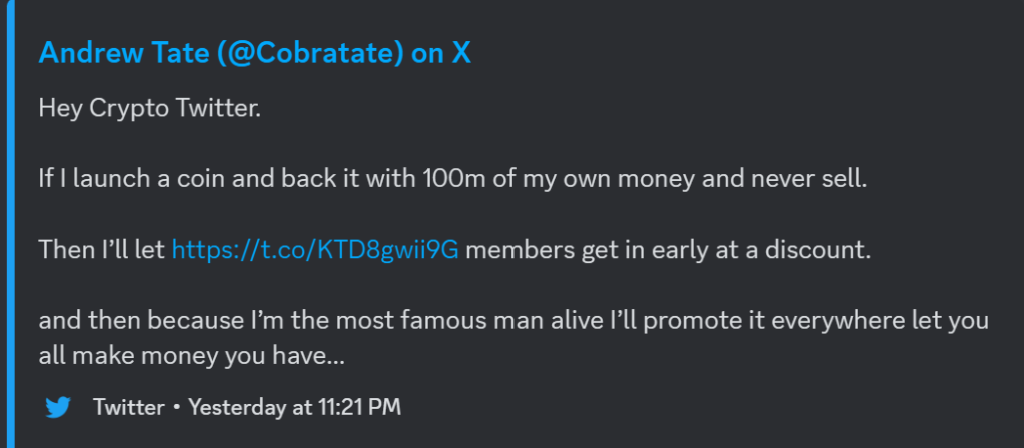Open the Andrew Tate (@Cobratate) on X title link
This screenshot has width=1024, height=448.
click(x=254, y=53)
